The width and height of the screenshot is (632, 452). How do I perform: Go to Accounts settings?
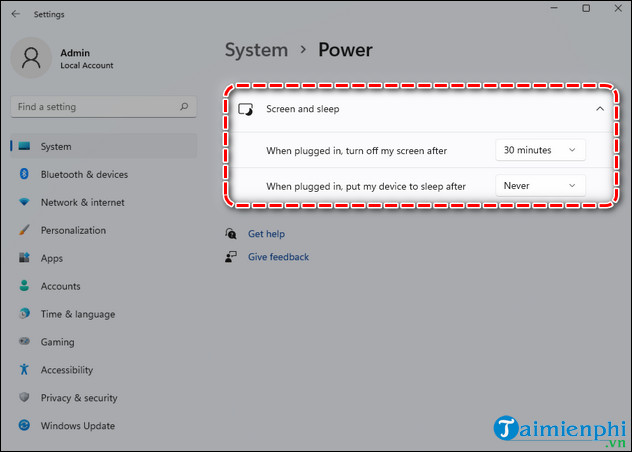click(60, 286)
